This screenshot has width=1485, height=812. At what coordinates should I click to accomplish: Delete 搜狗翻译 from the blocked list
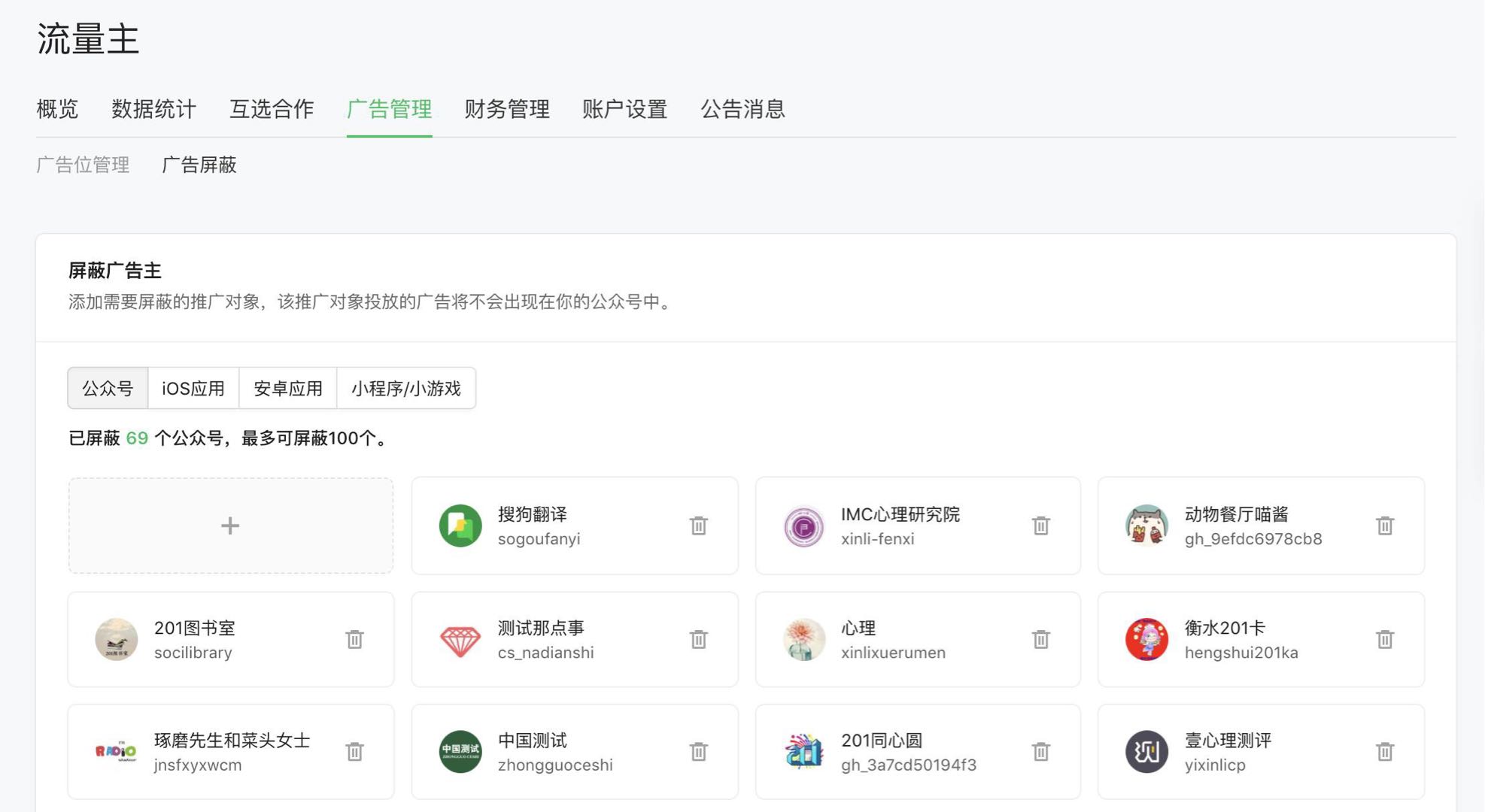(x=699, y=526)
